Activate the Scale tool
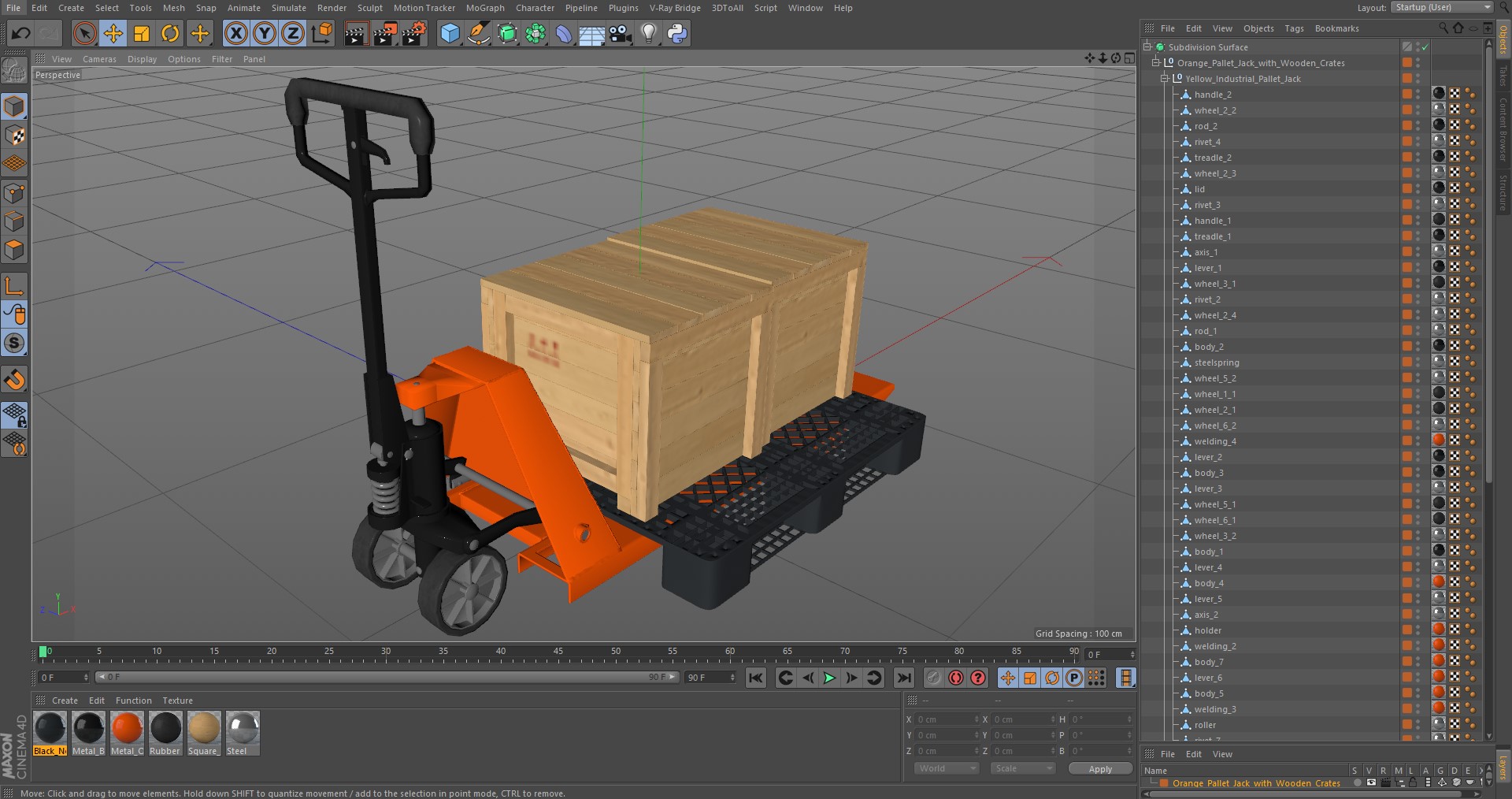Image resolution: width=1512 pixels, height=799 pixels. 142,33
